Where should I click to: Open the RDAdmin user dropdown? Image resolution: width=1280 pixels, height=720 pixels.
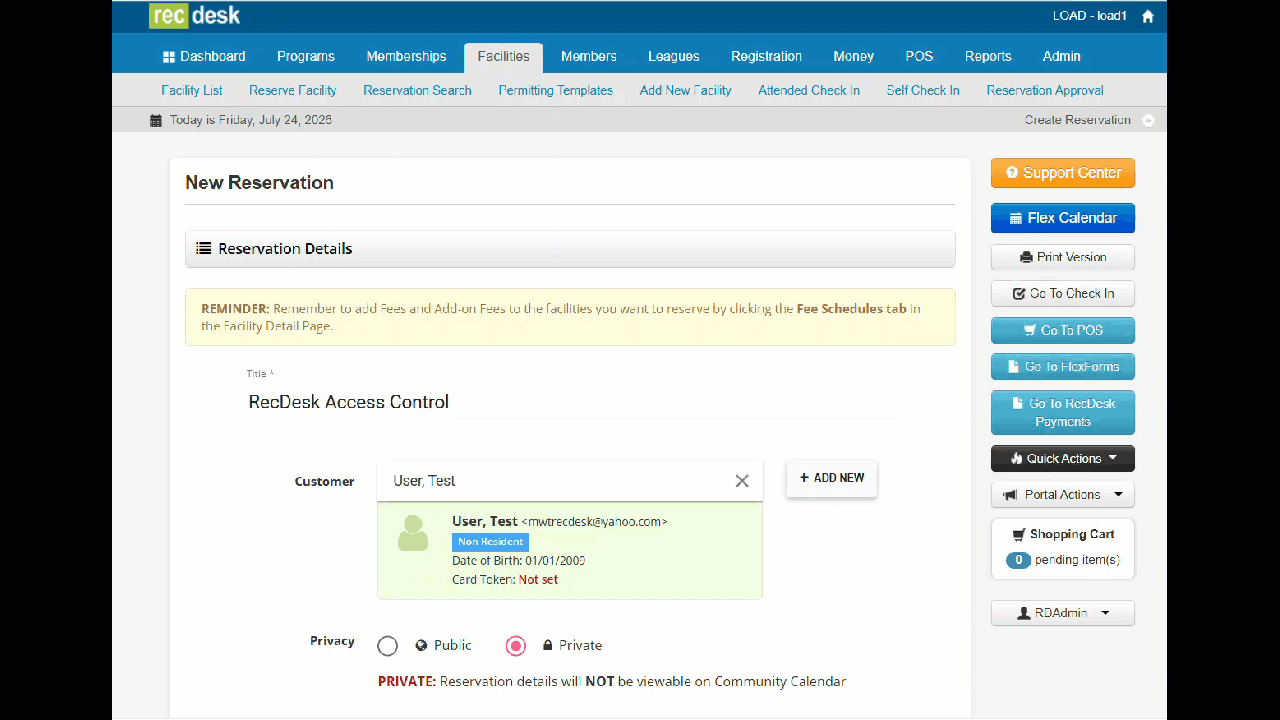pyautogui.click(x=1063, y=613)
